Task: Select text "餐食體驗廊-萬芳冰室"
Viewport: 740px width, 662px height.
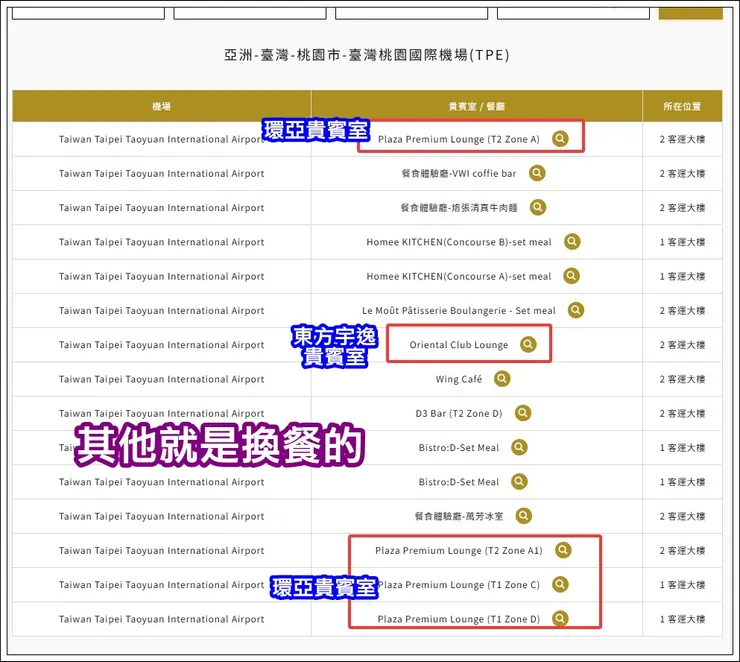Action: coord(459,516)
